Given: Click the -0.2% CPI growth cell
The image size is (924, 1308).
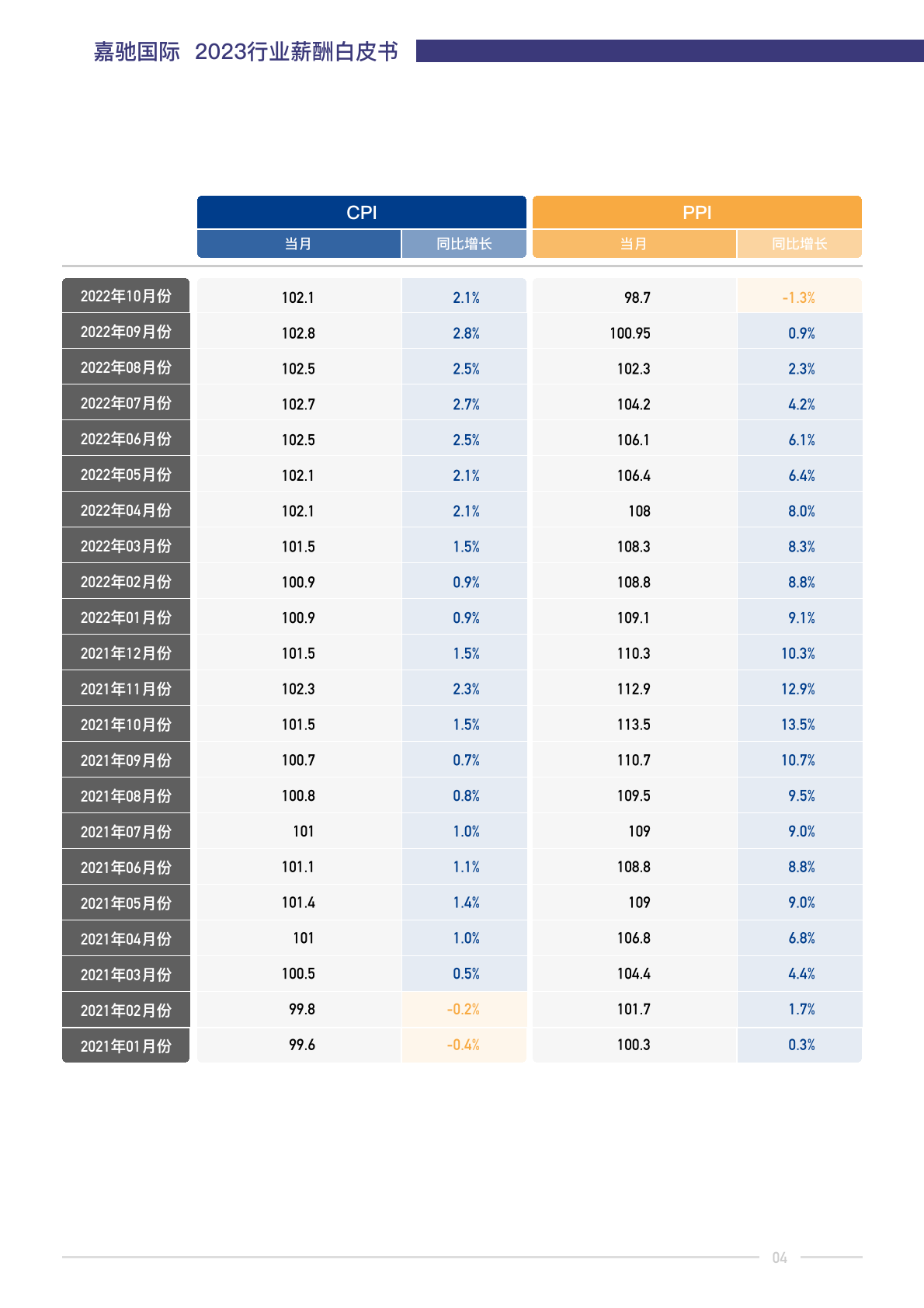Looking at the screenshot, I should [464, 1009].
